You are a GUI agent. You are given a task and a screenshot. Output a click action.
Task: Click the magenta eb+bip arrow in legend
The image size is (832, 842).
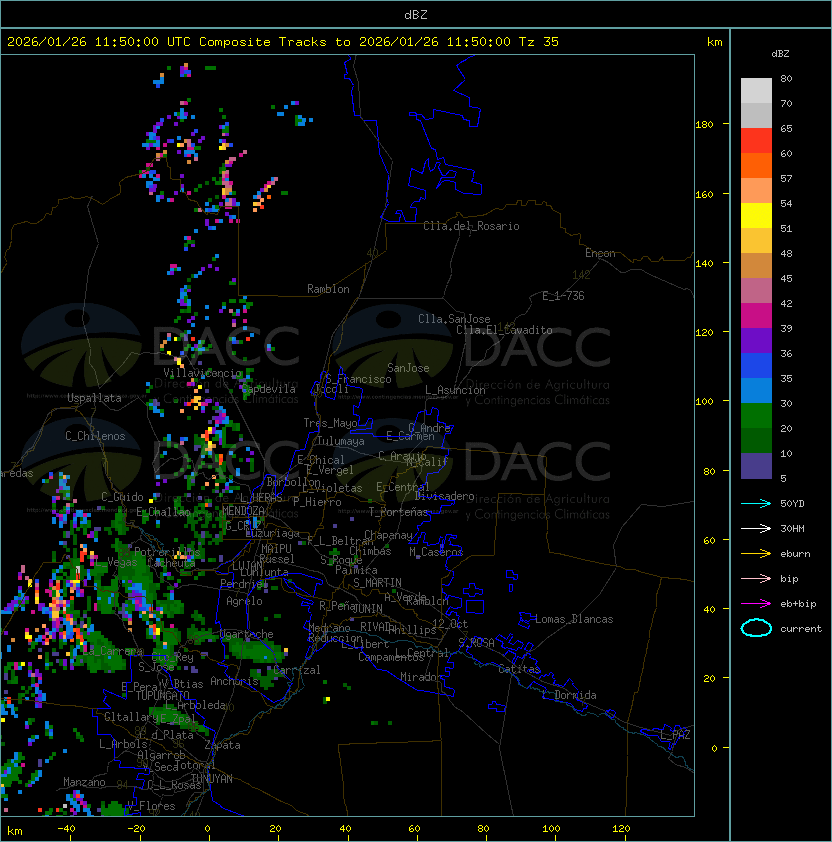756,604
